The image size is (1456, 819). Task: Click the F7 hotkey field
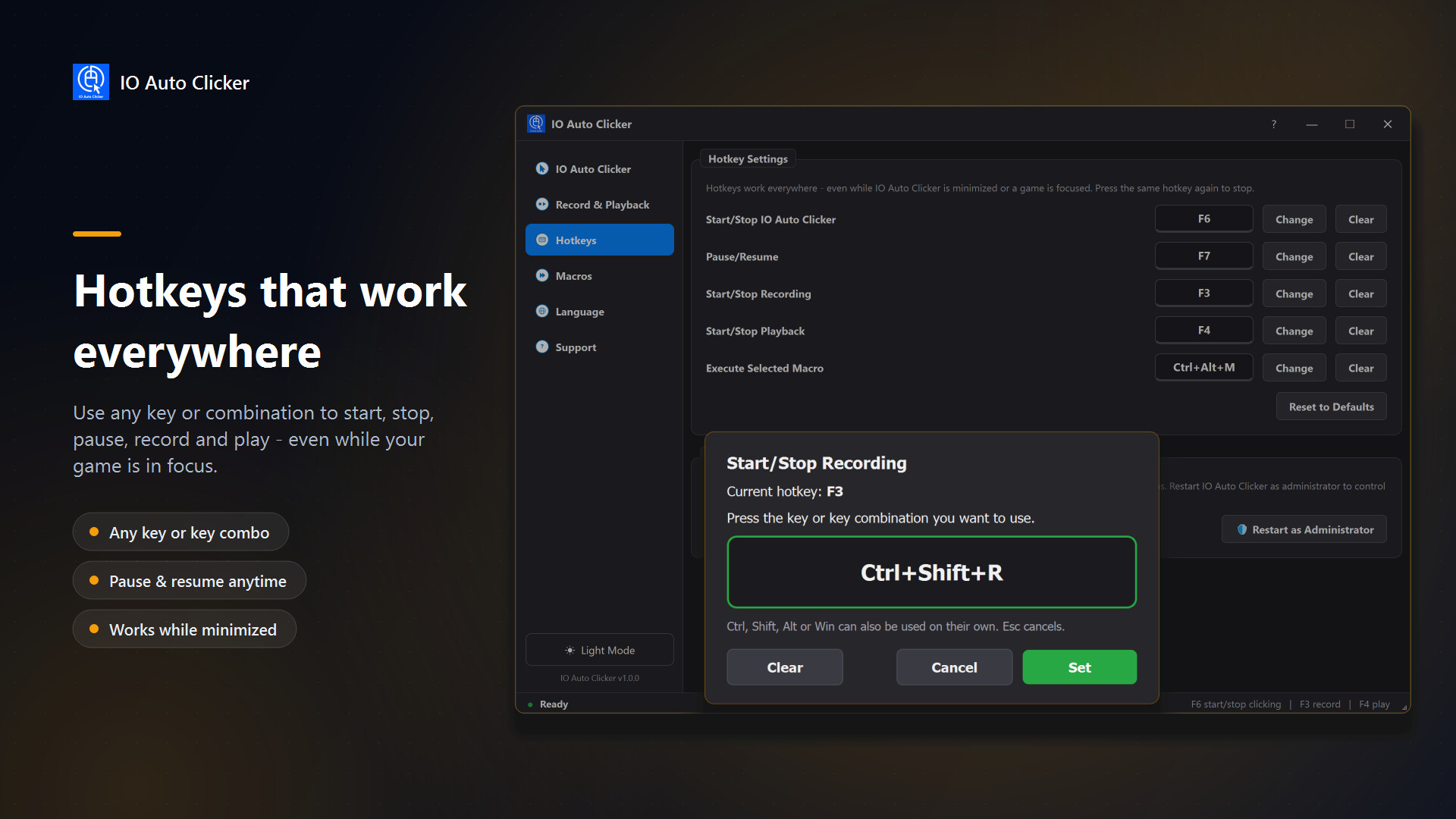[x=1204, y=256]
